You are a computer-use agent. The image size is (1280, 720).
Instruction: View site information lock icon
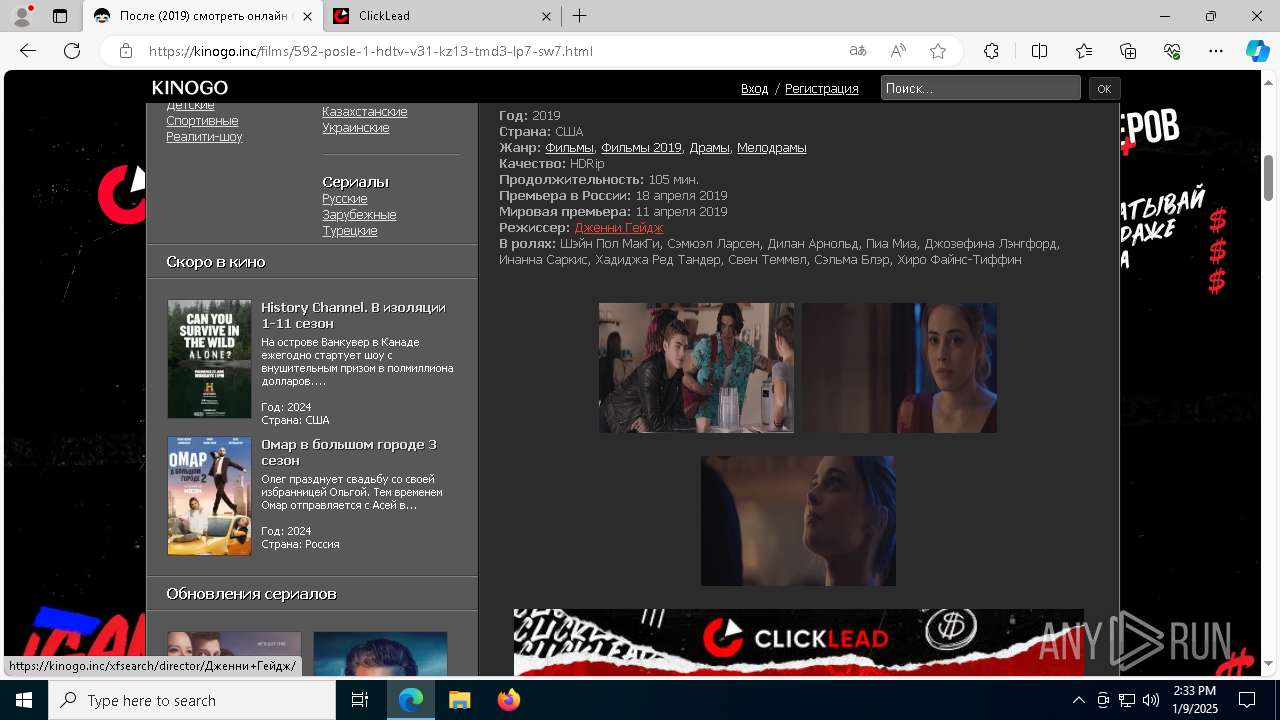[x=126, y=51]
